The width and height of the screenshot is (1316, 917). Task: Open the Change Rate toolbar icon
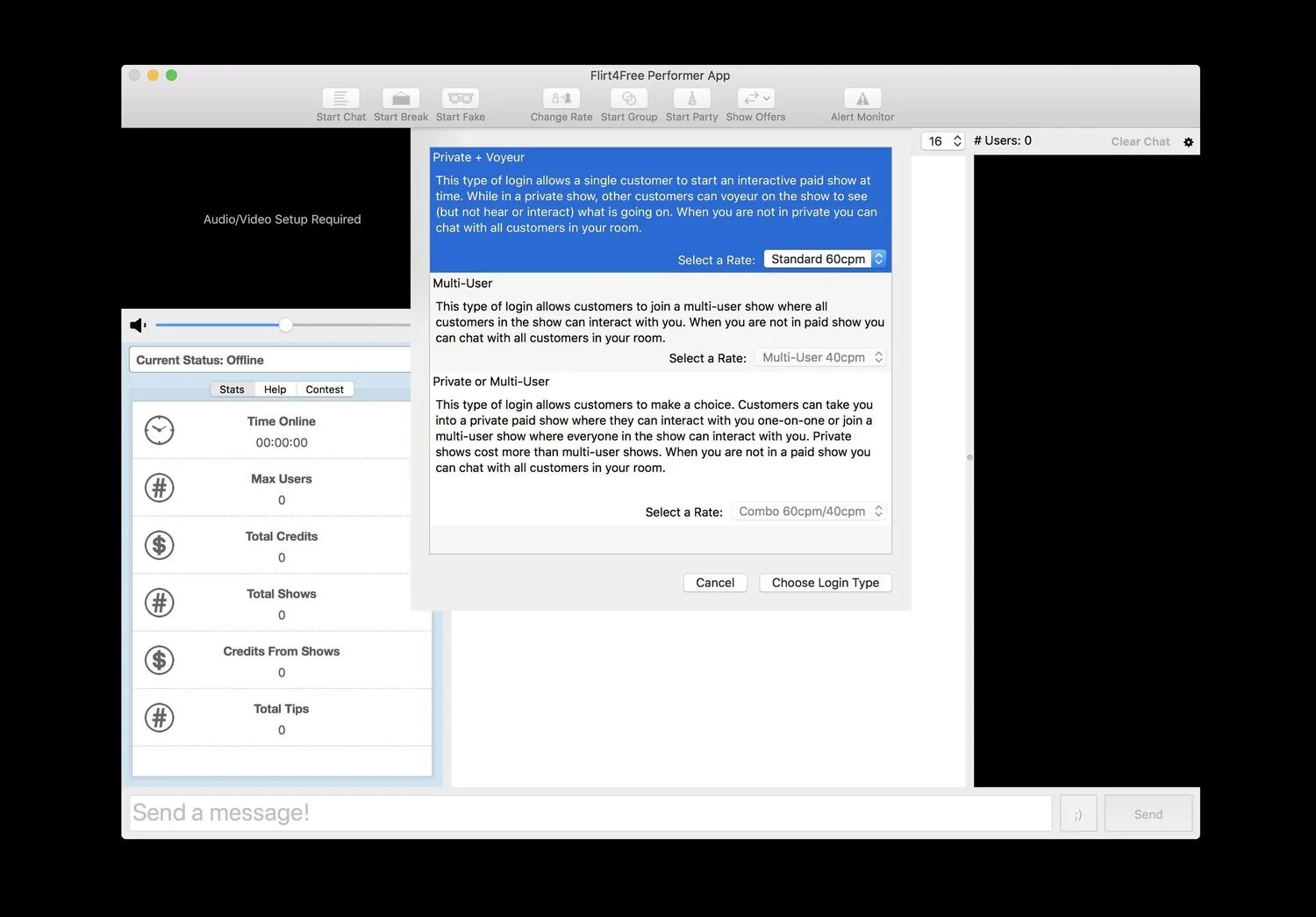pyautogui.click(x=561, y=98)
